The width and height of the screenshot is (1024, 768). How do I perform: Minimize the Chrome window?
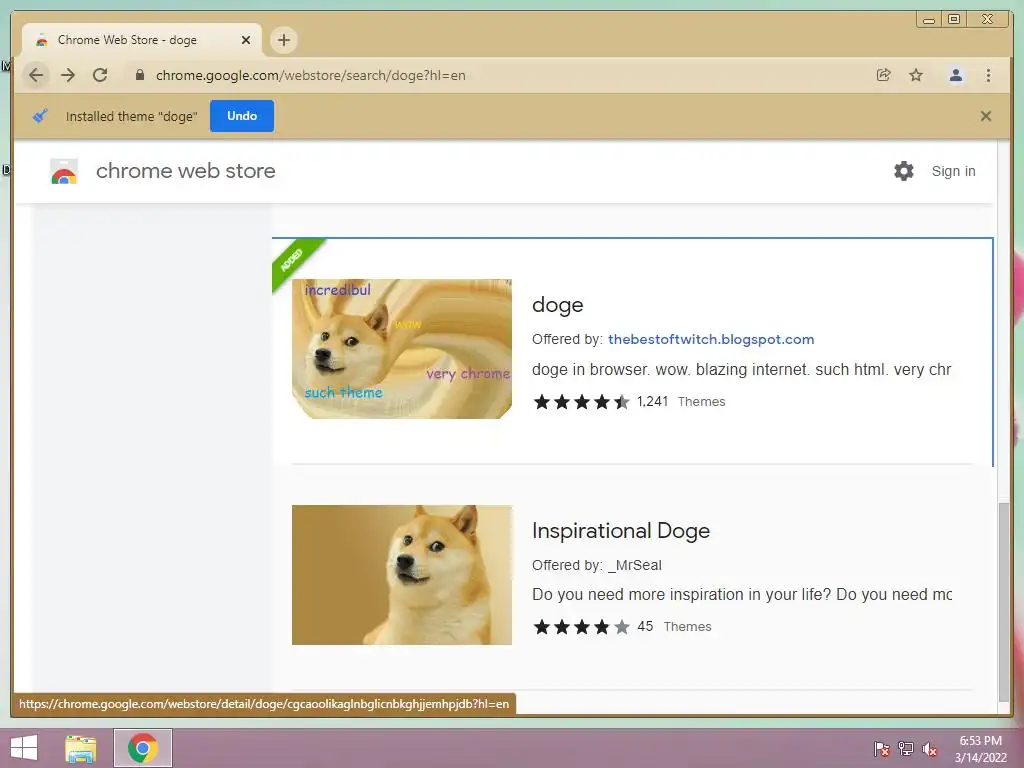929,20
